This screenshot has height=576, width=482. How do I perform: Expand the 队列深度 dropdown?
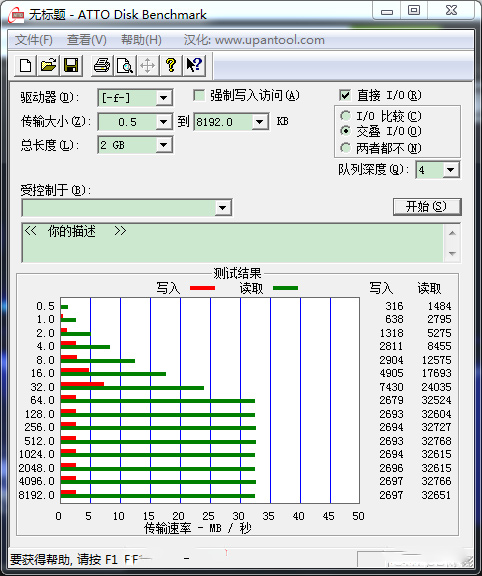[x=450, y=170]
